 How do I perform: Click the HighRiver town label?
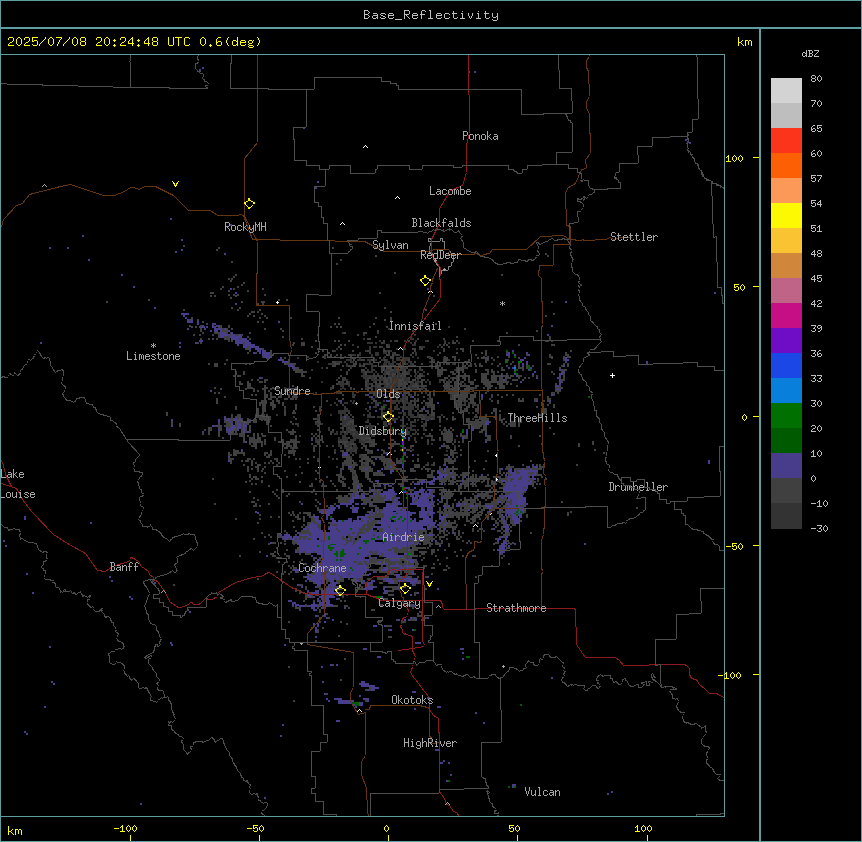pos(430,743)
